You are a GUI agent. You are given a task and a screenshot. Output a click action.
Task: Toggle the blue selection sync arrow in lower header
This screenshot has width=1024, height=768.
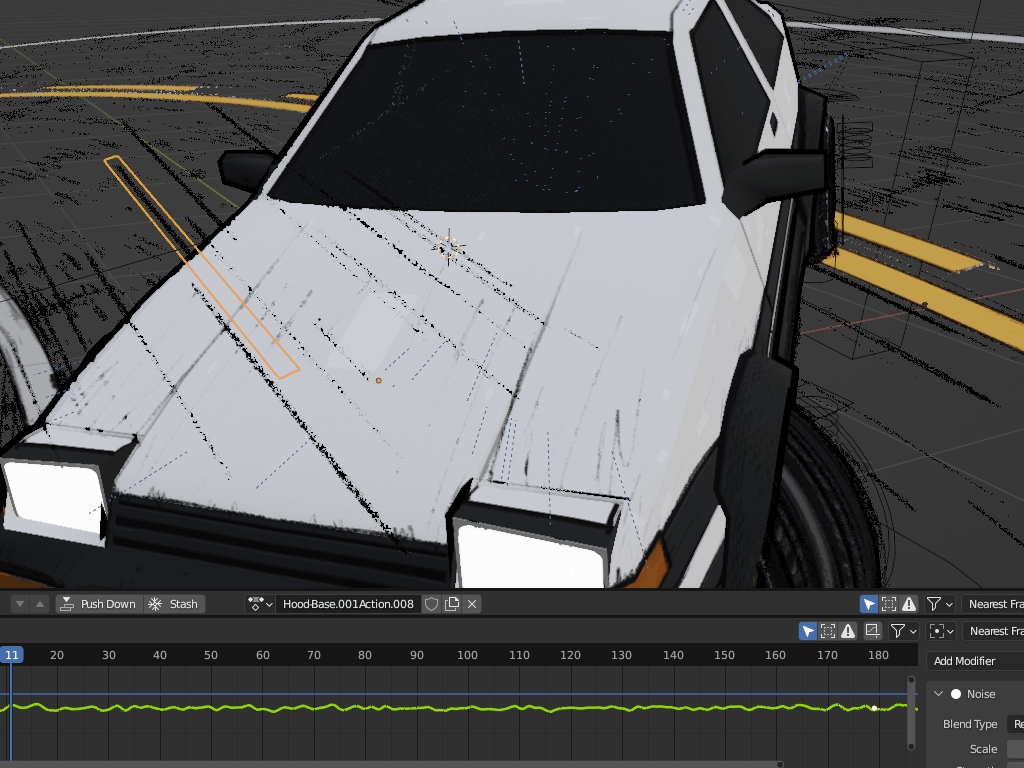869,603
